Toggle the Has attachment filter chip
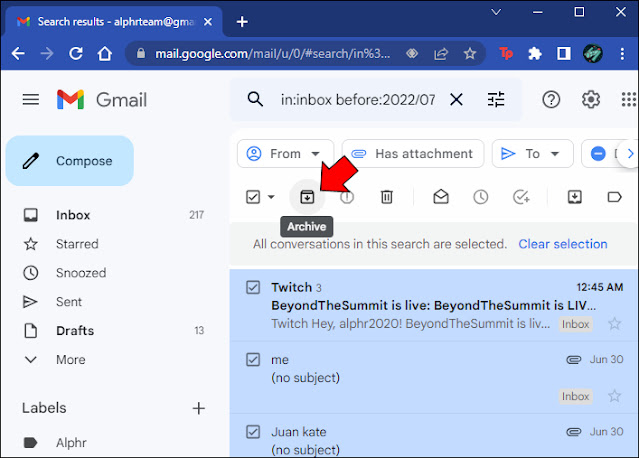The height and width of the screenshot is (458, 639). (413, 154)
